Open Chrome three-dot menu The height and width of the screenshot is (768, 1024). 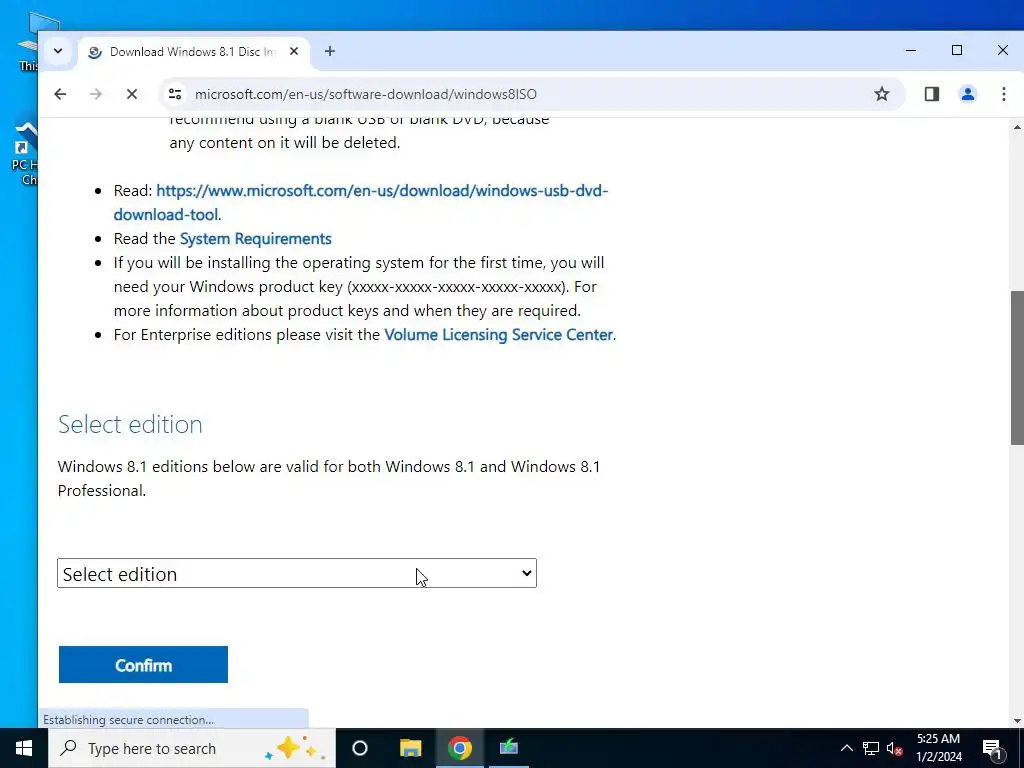(x=1004, y=94)
